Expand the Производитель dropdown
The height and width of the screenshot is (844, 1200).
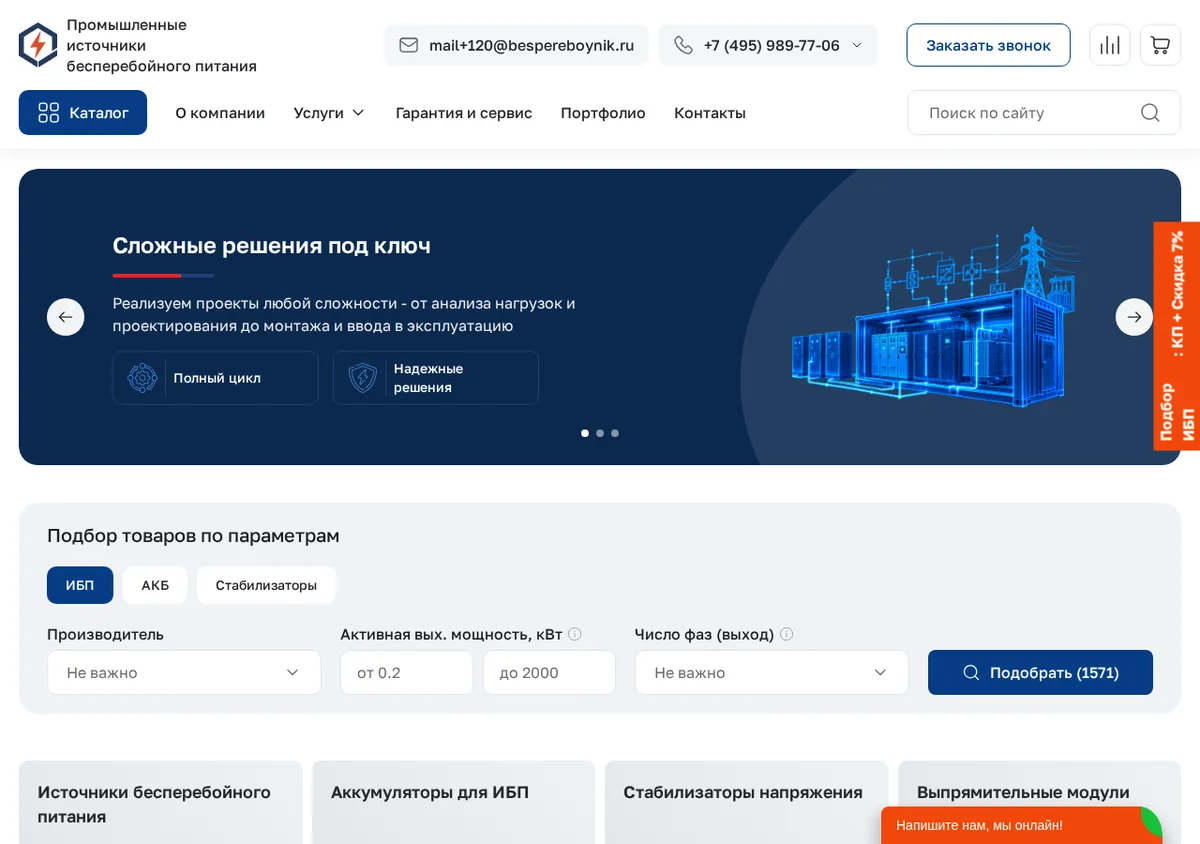(184, 672)
